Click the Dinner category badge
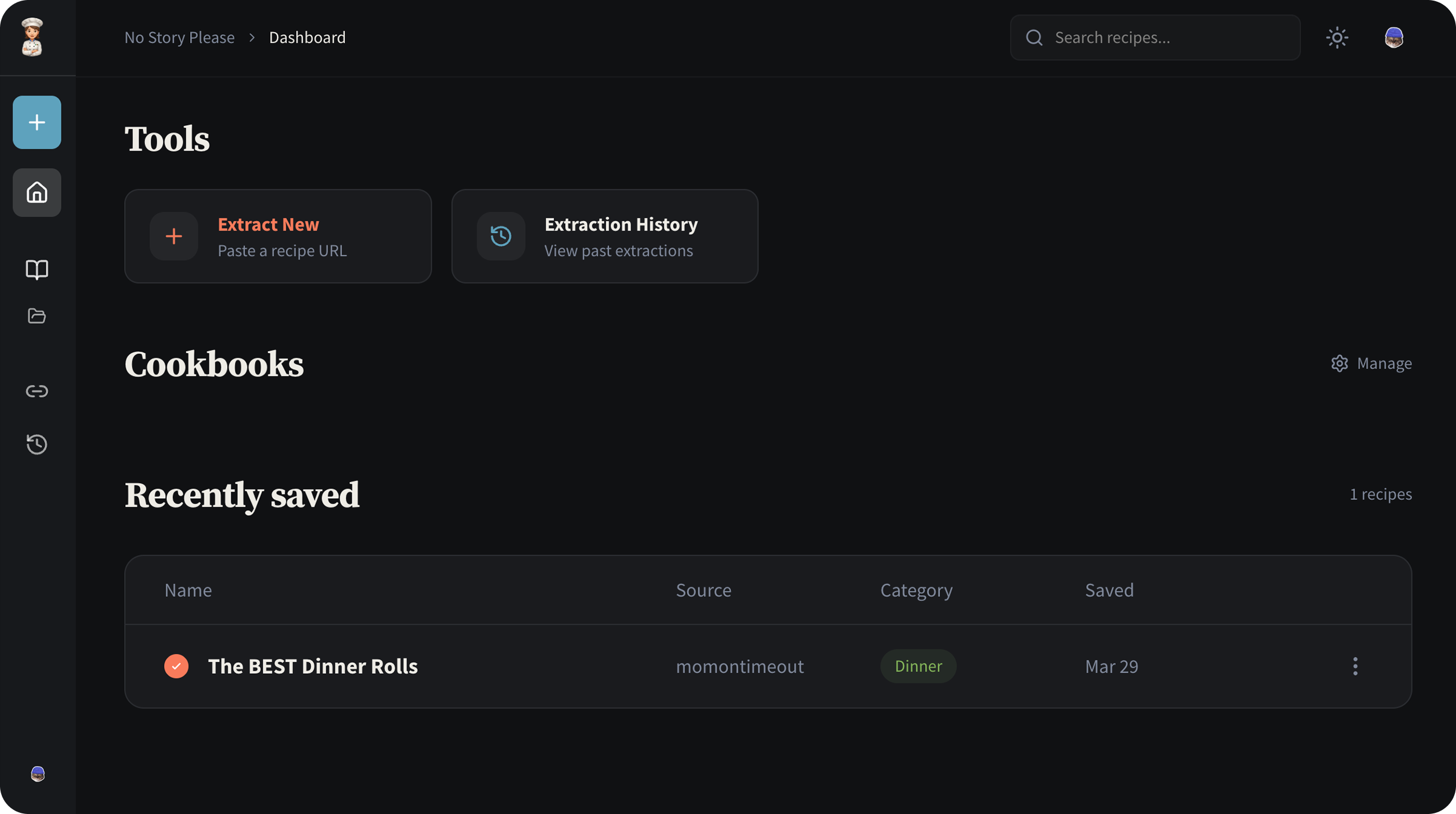The height and width of the screenshot is (814, 1456). 918,666
